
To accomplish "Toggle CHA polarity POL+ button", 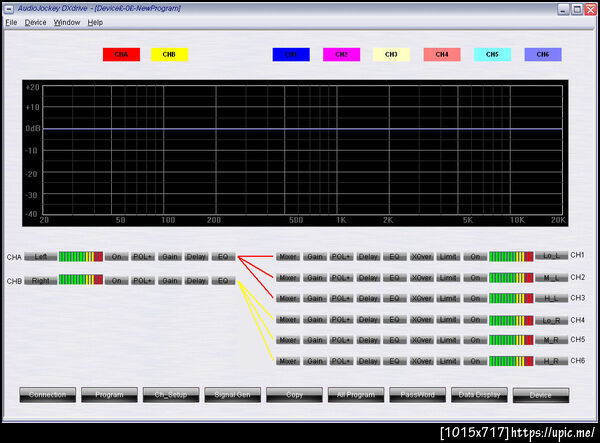I will click(x=143, y=257).
